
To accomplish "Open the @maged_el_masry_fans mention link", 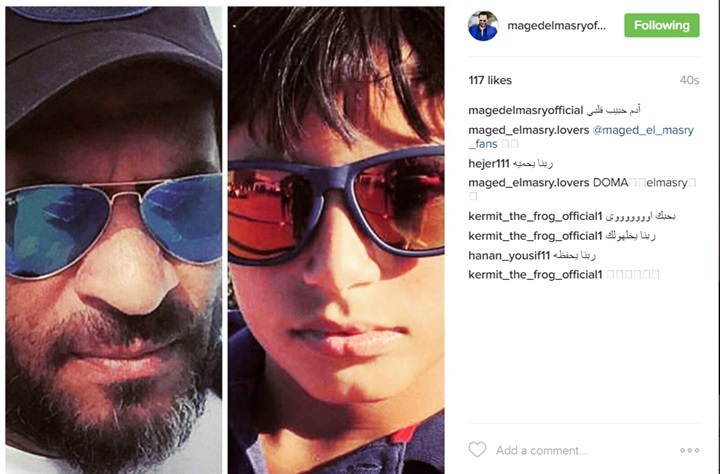I will coord(581,137).
